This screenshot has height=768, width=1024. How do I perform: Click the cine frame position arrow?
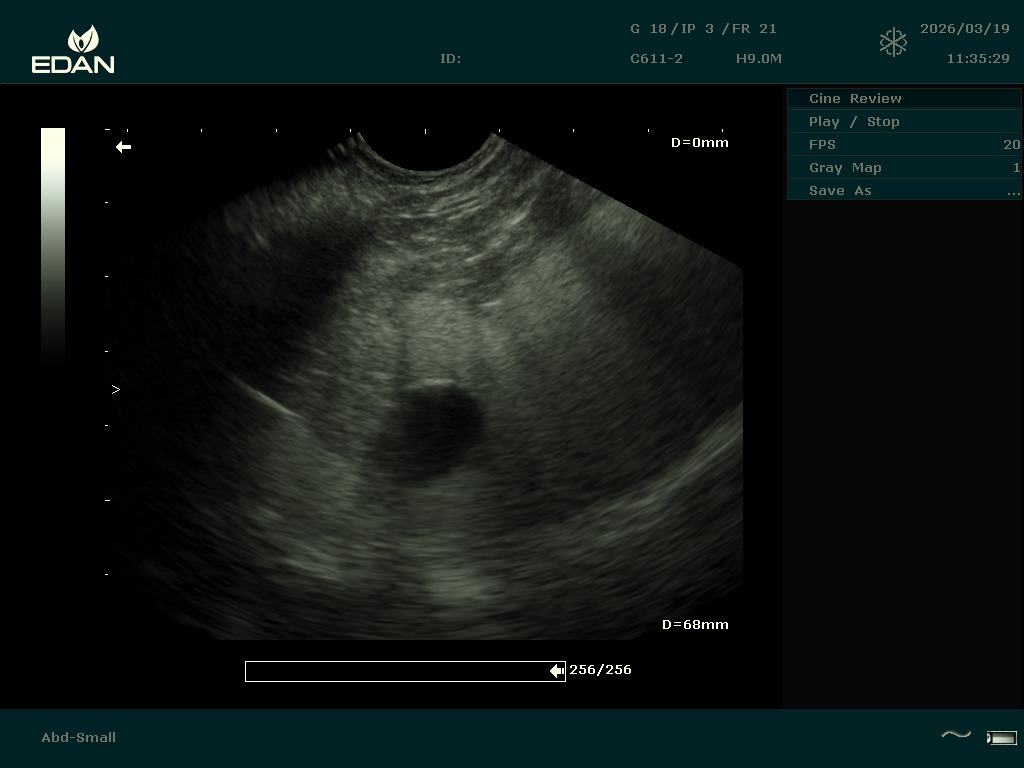[x=557, y=671]
